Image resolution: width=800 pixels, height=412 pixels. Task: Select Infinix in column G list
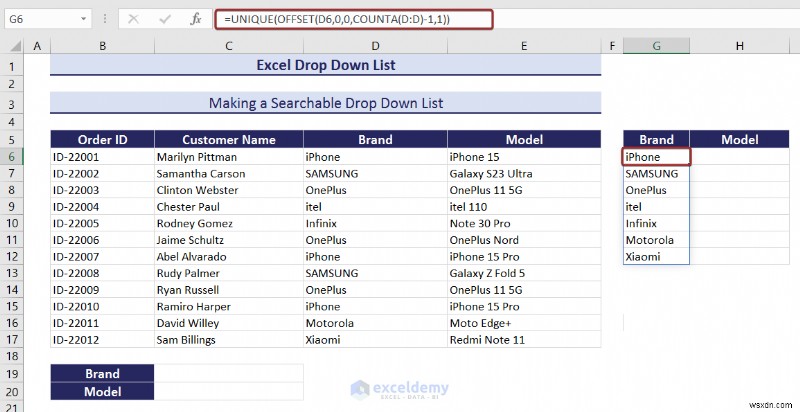tap(656, 223)
